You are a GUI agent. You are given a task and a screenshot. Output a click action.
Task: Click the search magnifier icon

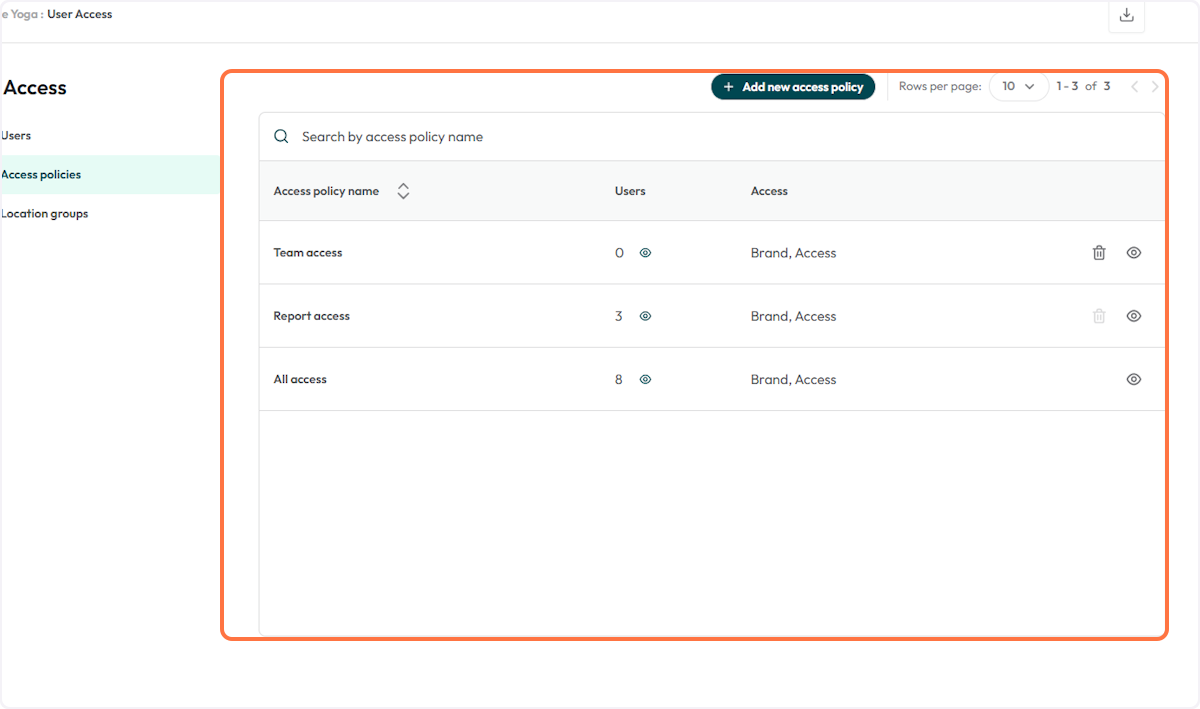coord(281,136)
